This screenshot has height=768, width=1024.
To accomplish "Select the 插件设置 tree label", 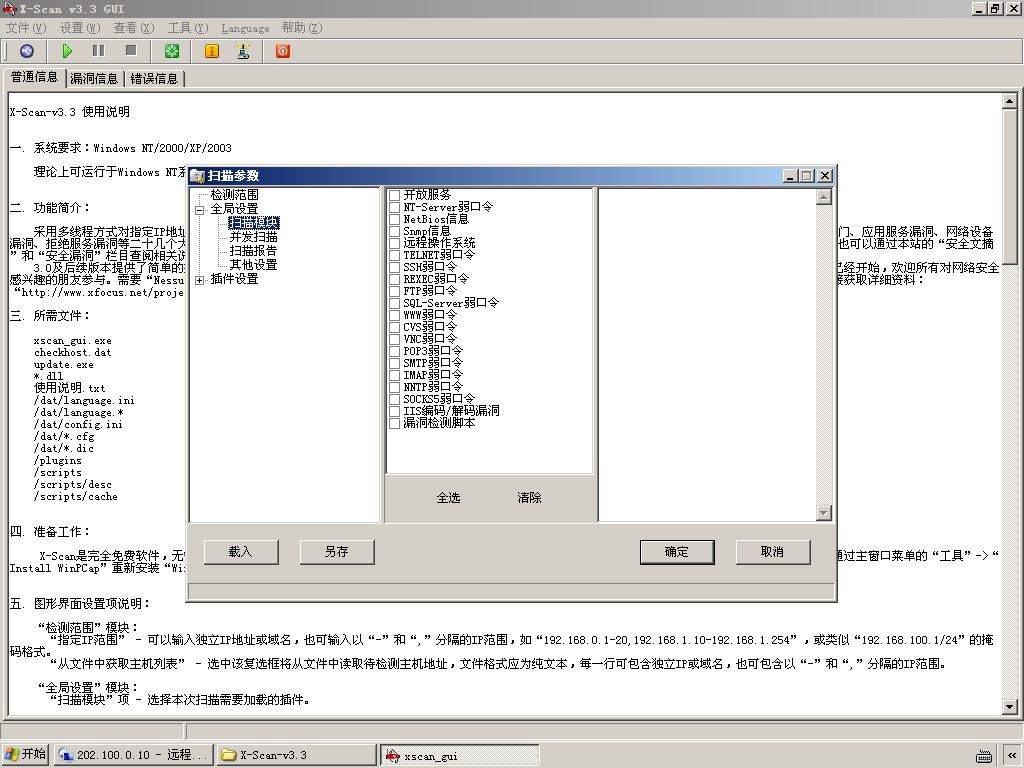I will (x=234, y=279).
